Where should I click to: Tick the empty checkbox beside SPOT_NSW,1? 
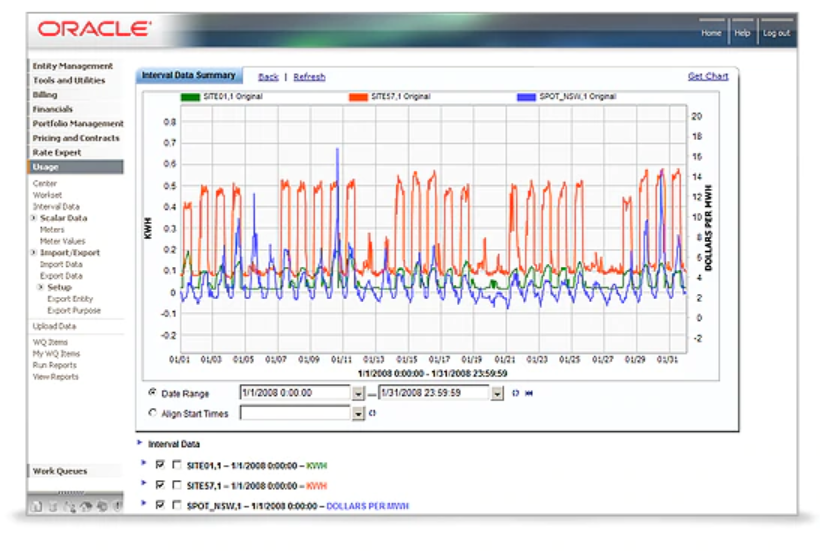coord(177,505)
